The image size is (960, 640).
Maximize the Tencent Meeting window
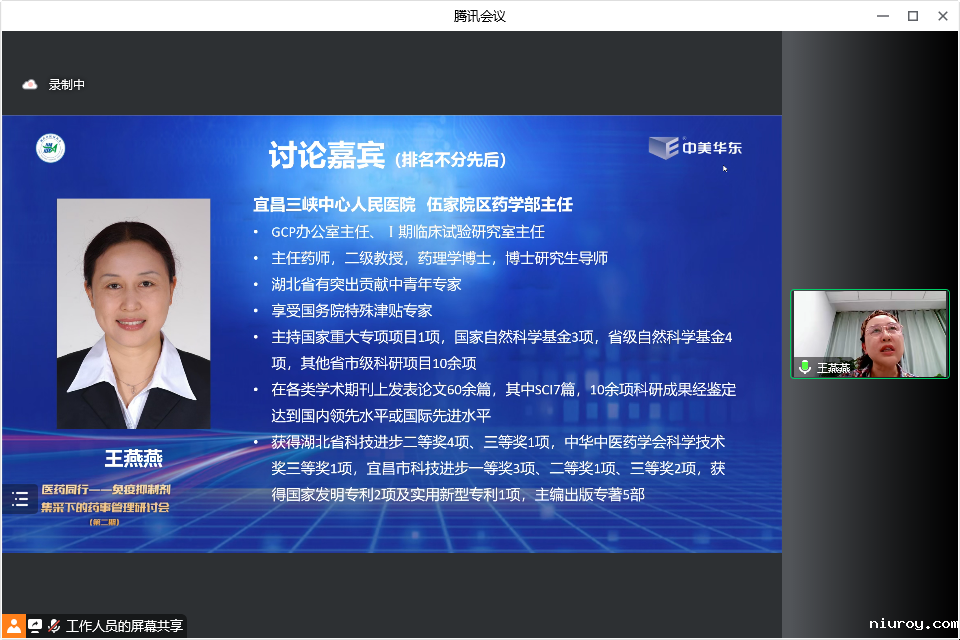point(912,15)
